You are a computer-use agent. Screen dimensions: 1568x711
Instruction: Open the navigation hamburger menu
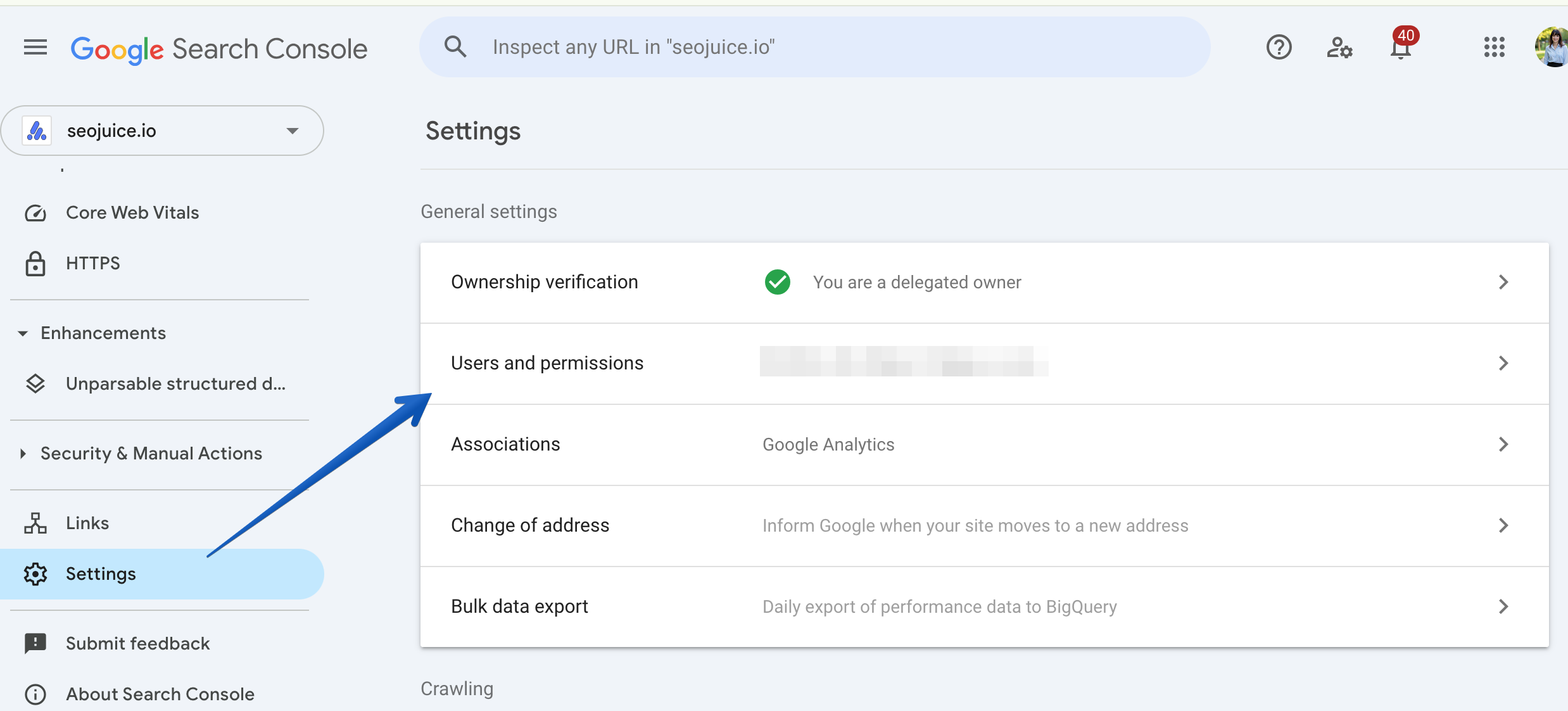tap(35, 47)
